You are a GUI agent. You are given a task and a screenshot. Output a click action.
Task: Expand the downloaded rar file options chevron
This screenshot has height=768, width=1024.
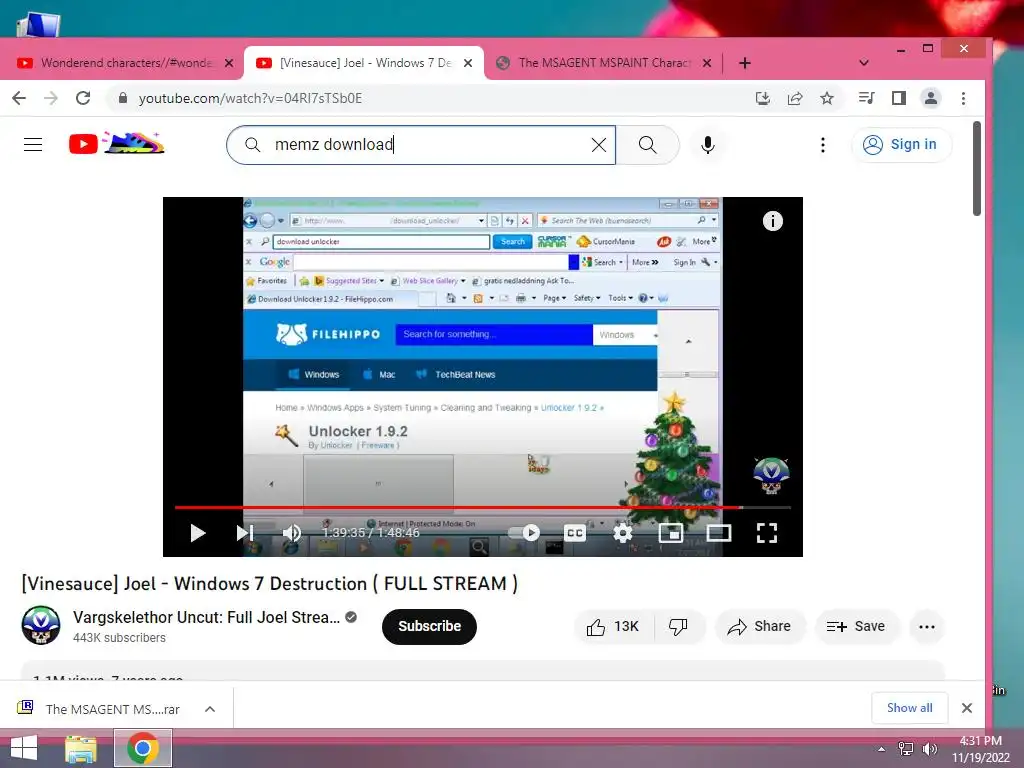(210, 709)
